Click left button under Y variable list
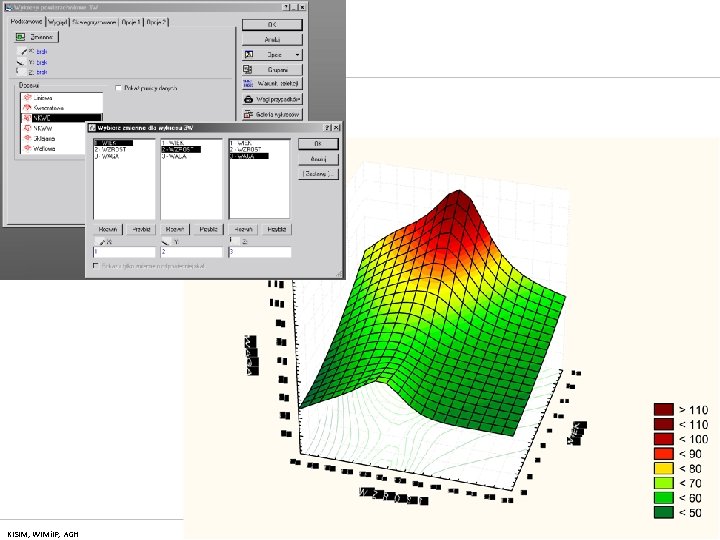 [x=175, y=229]
